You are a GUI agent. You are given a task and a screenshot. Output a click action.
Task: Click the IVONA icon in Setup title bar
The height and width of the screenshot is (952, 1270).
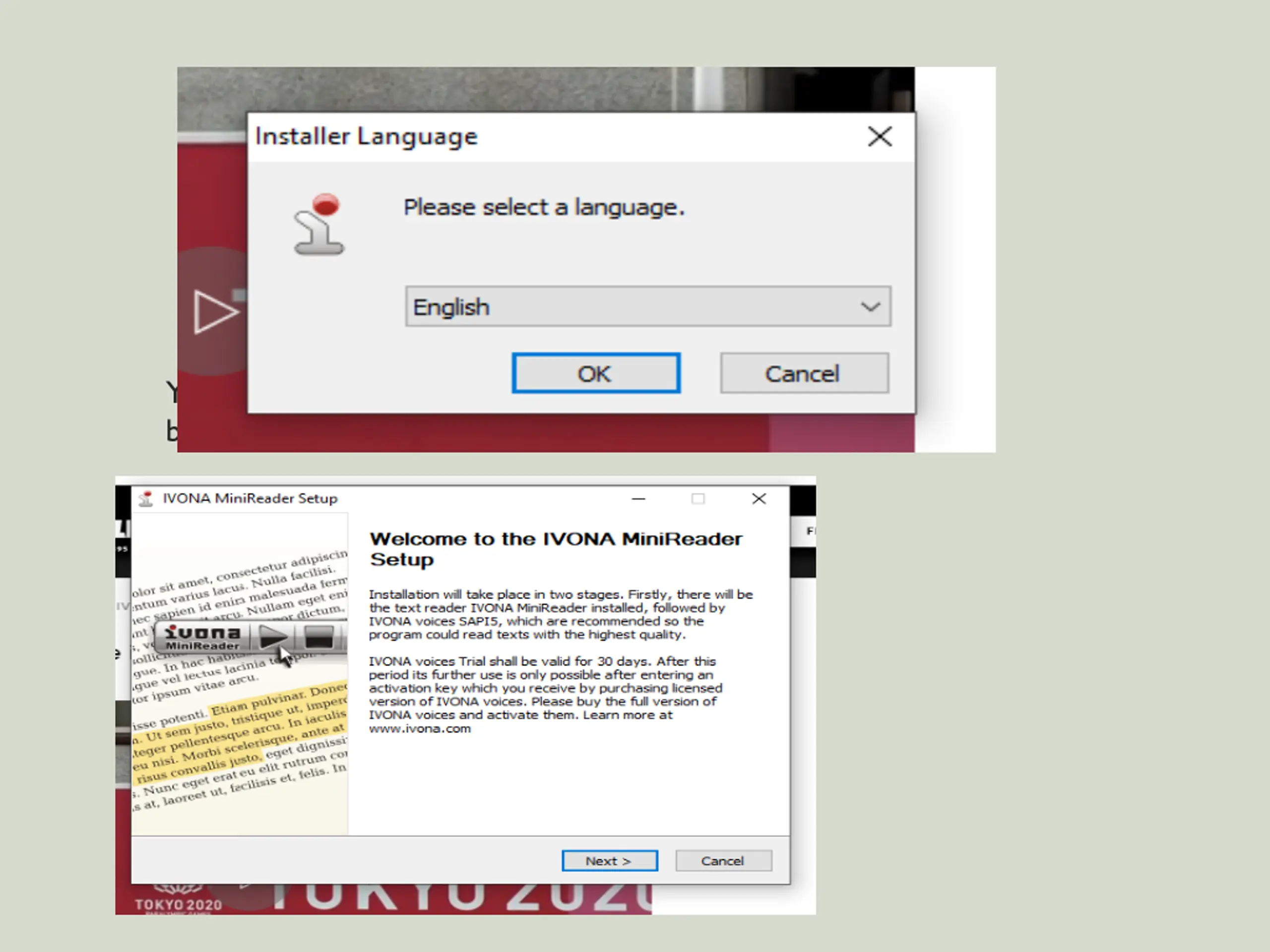click(146, 499)
